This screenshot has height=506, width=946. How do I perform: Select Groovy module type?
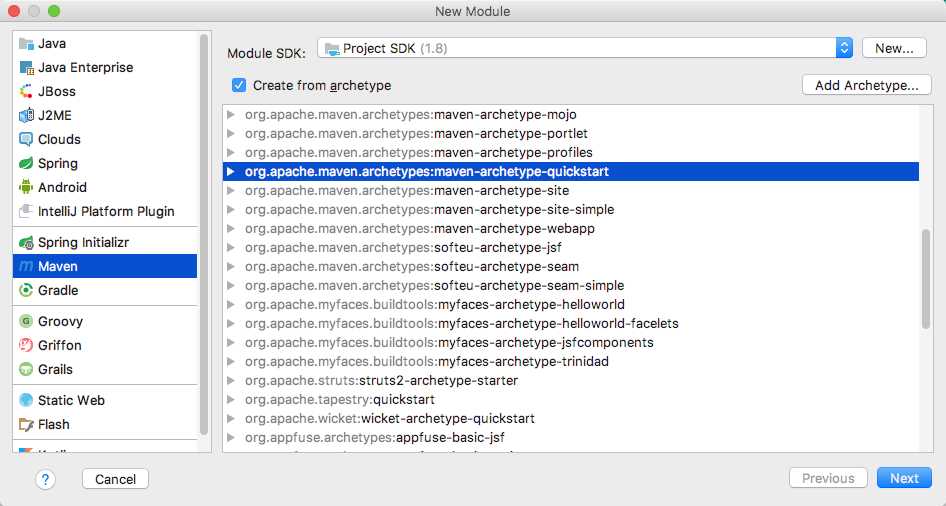(x=105, y=321)
